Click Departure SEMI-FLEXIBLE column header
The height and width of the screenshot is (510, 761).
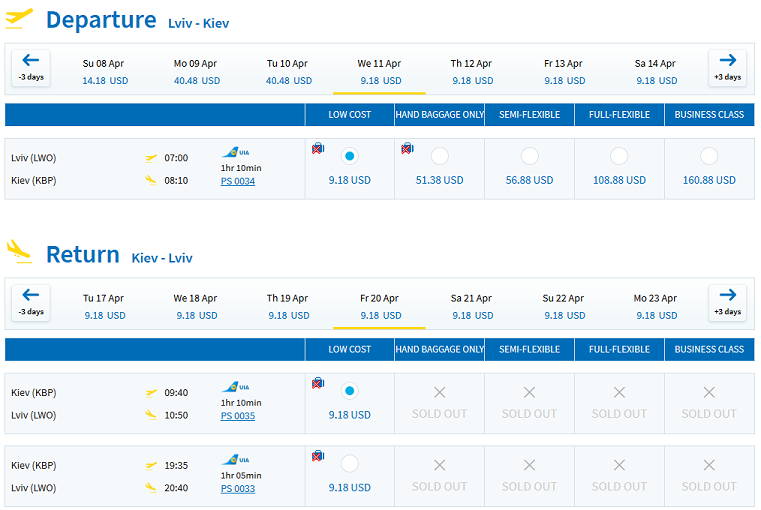[x=529, y=115]
